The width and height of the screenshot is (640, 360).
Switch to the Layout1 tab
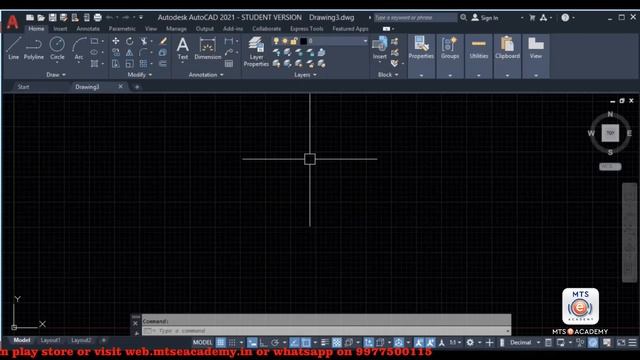pos(50,340)
